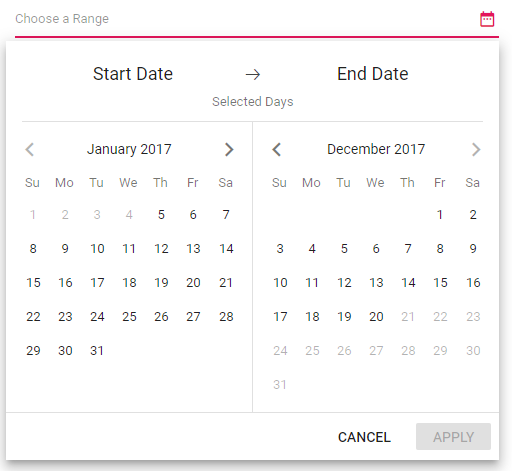512x471 pixels.
Task: Click the APPLY button
Action: pos(453,437)
